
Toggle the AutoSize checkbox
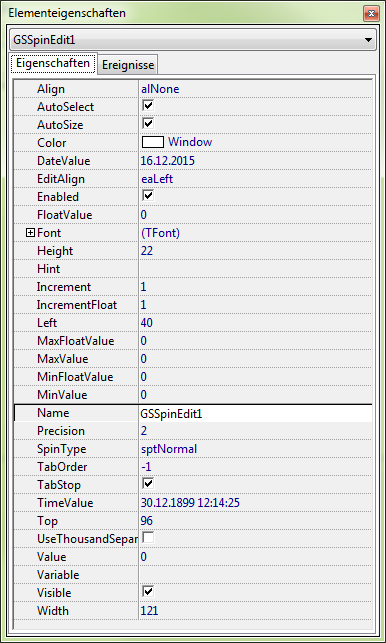pyautogui.click(x=148, y=125)
